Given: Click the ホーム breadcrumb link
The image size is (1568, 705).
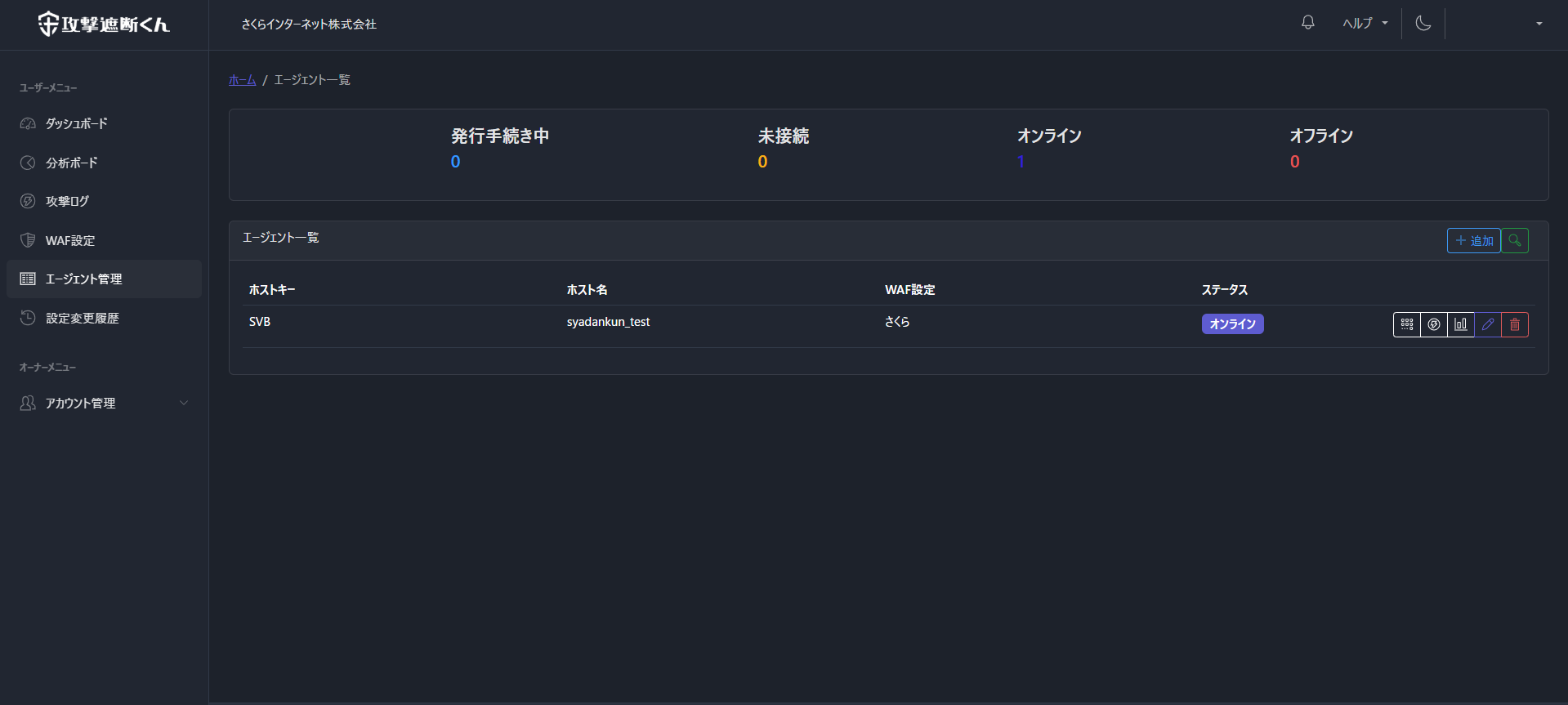Looking at the screenshot, I should pos(242,79).
